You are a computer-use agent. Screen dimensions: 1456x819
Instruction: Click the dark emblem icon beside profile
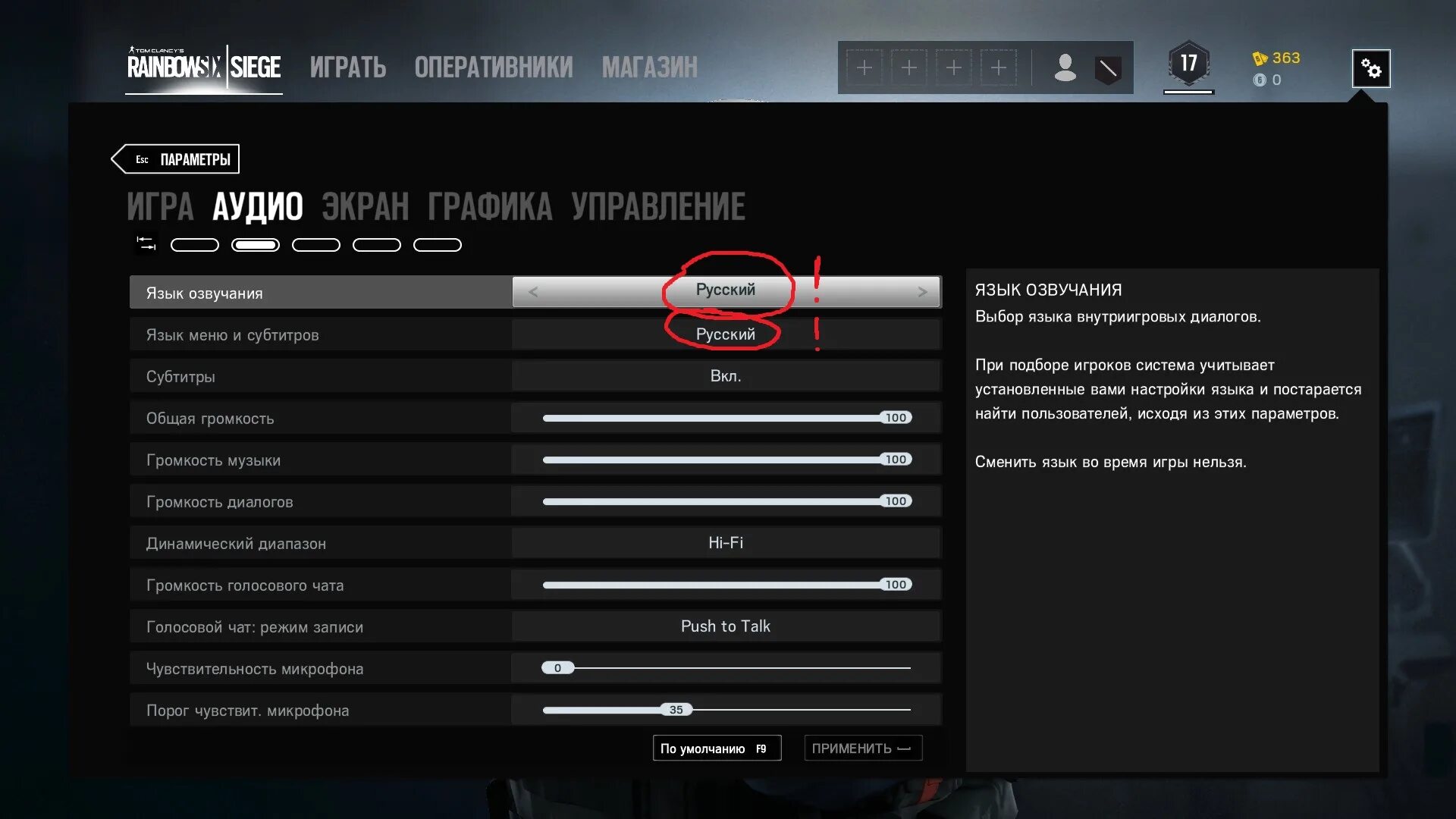1108,70
